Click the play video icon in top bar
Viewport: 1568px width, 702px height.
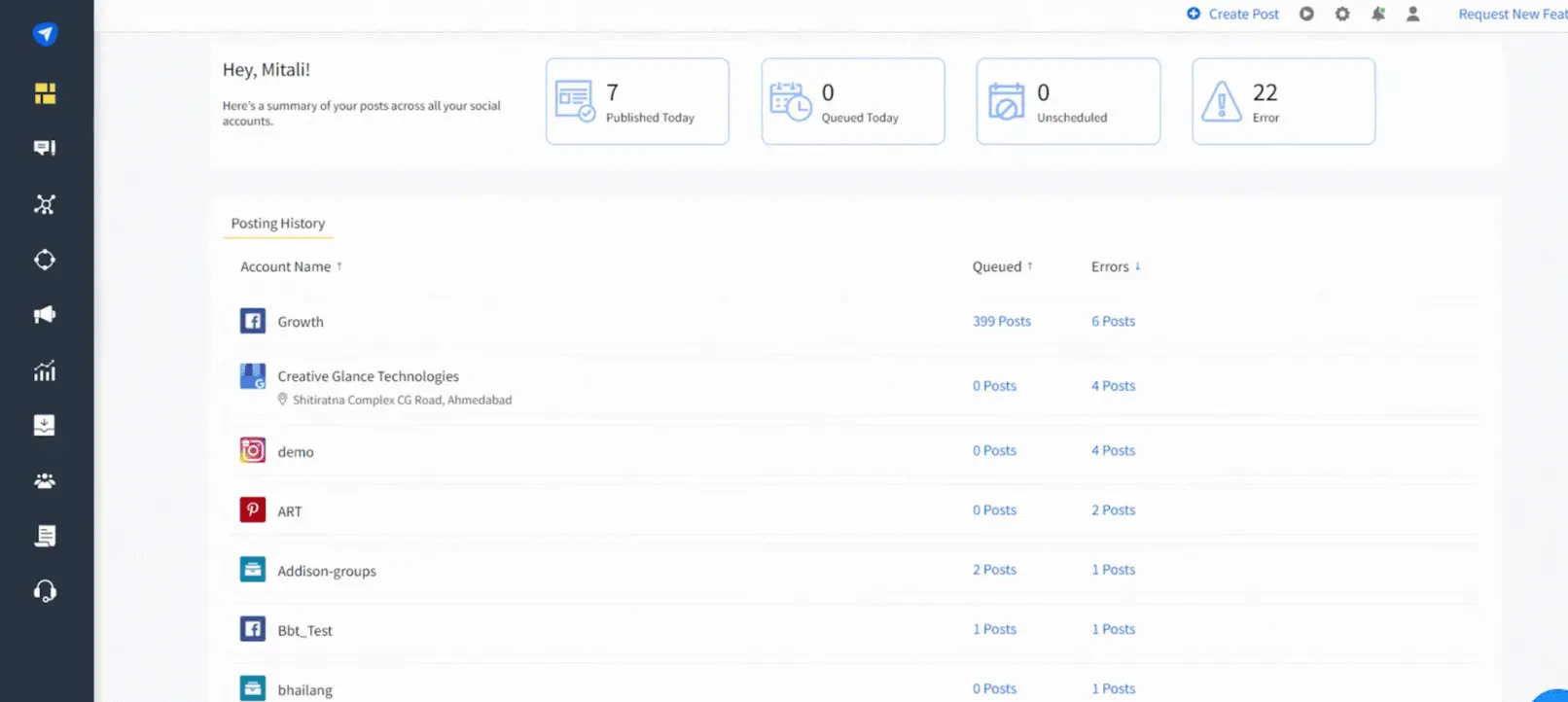pyautogui.click(x=1306, y=15)
